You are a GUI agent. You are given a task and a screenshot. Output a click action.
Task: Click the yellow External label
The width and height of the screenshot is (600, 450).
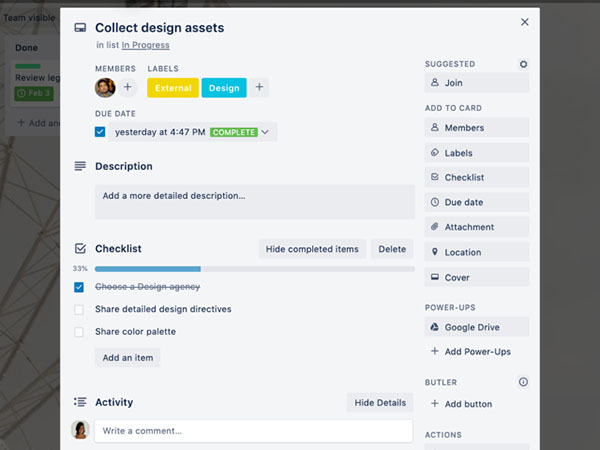pos(173,88)
